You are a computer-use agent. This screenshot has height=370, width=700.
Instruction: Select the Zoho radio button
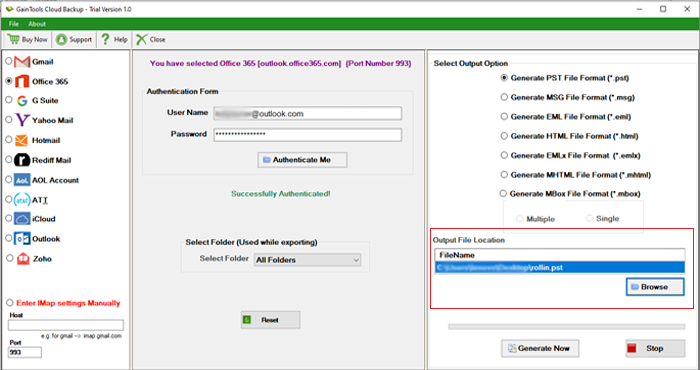click(9, 258)
